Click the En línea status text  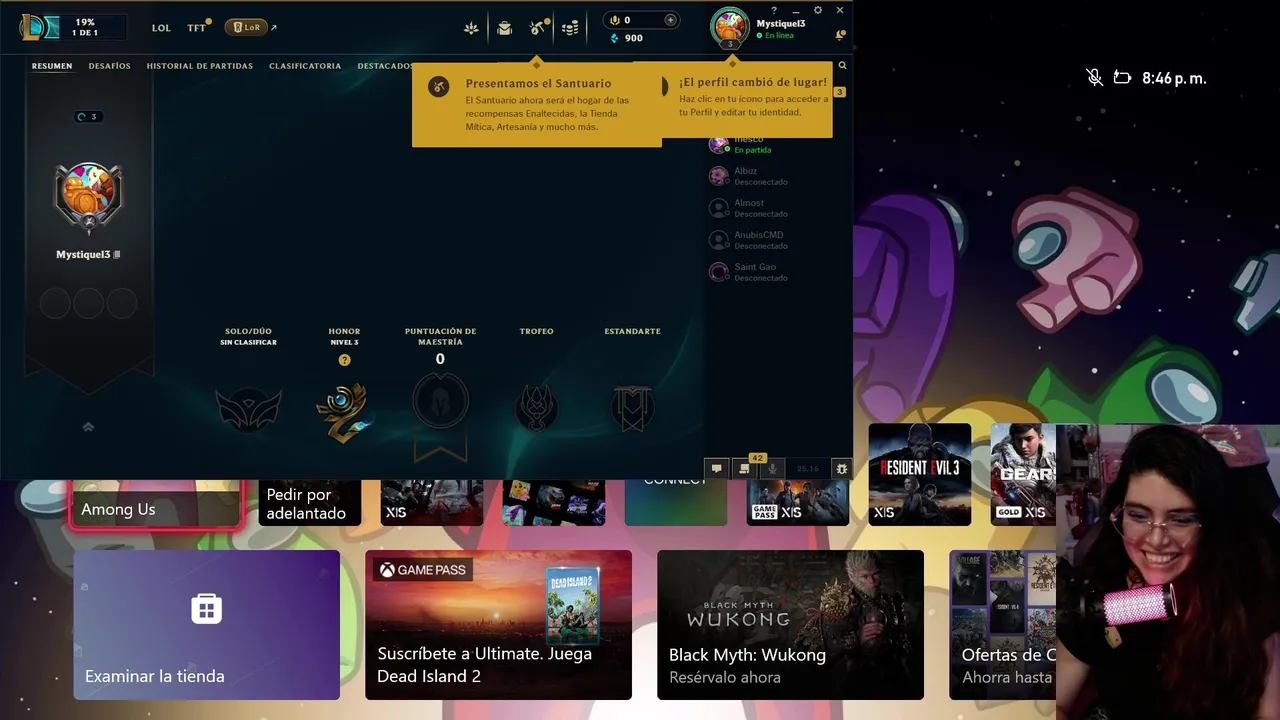coord(778,36)
